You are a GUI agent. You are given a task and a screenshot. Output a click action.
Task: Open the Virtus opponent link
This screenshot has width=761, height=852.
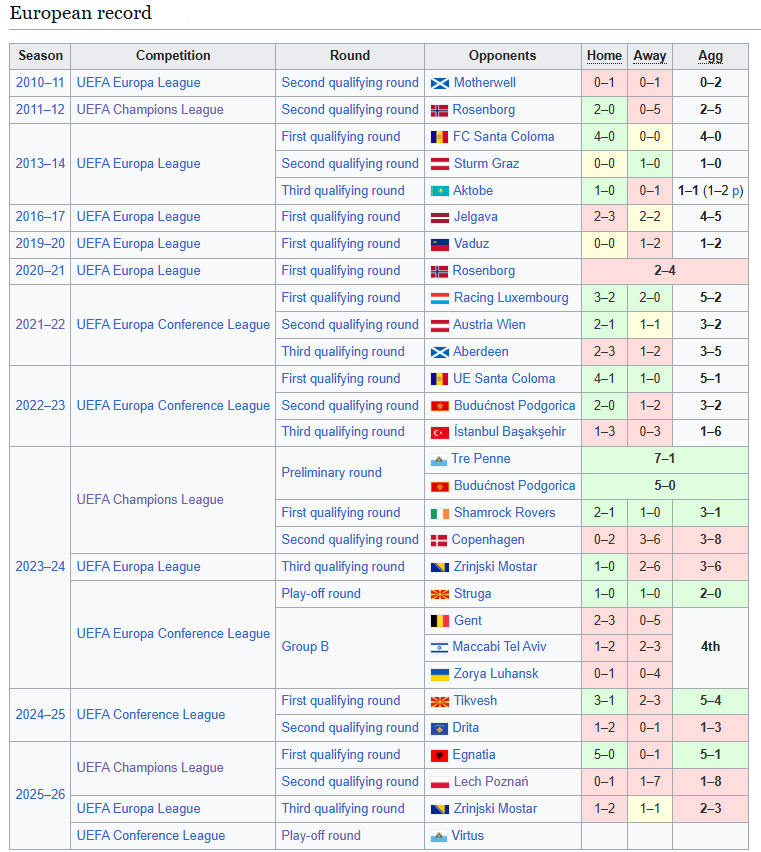(467, 836)
